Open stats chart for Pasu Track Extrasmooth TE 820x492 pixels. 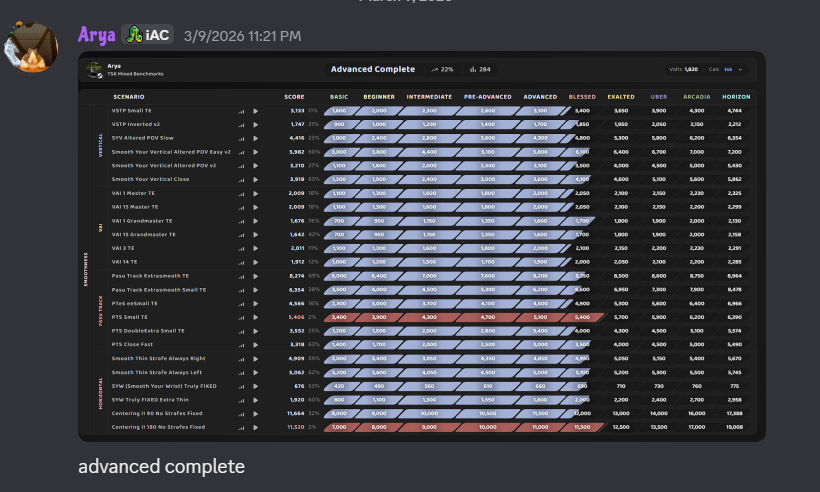click(241, 277)
